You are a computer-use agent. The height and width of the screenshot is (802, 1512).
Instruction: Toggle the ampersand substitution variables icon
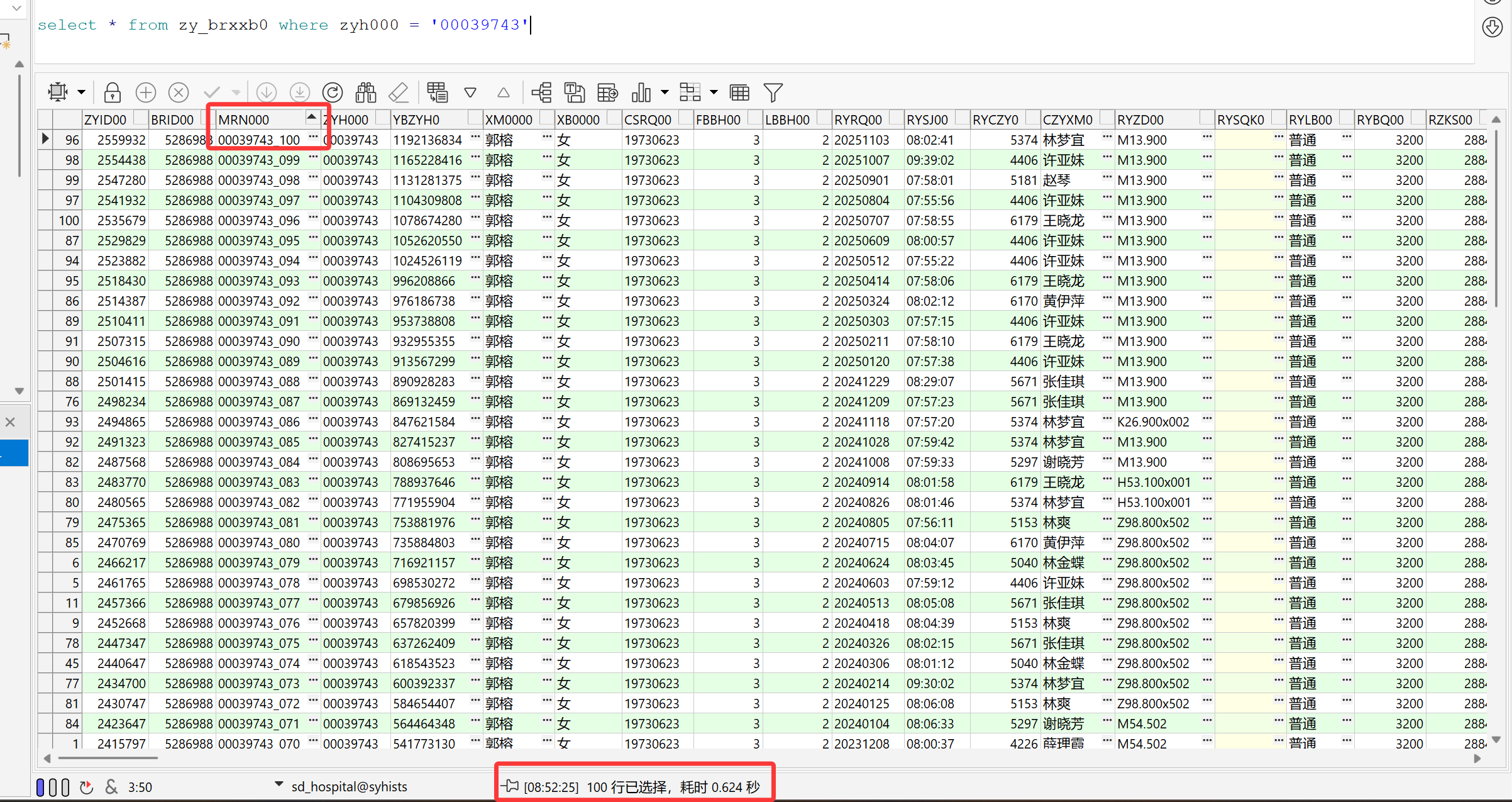click(x=111, y=786)
